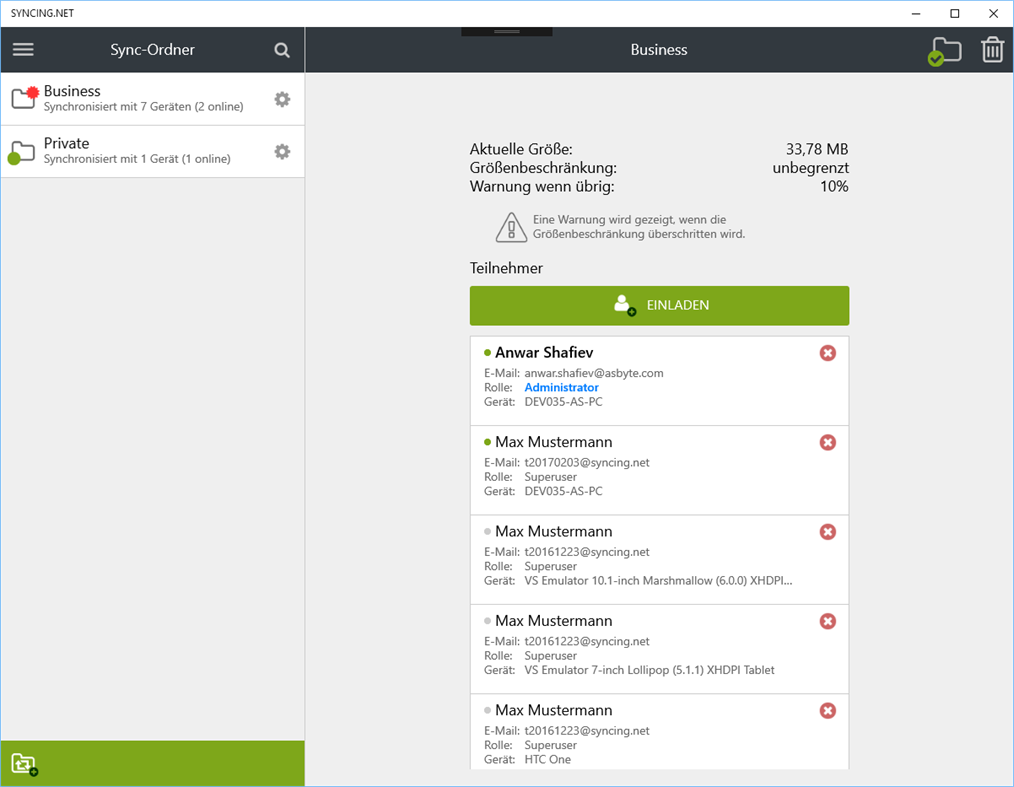Open the navigation hamburger menu

pos(23,49)
